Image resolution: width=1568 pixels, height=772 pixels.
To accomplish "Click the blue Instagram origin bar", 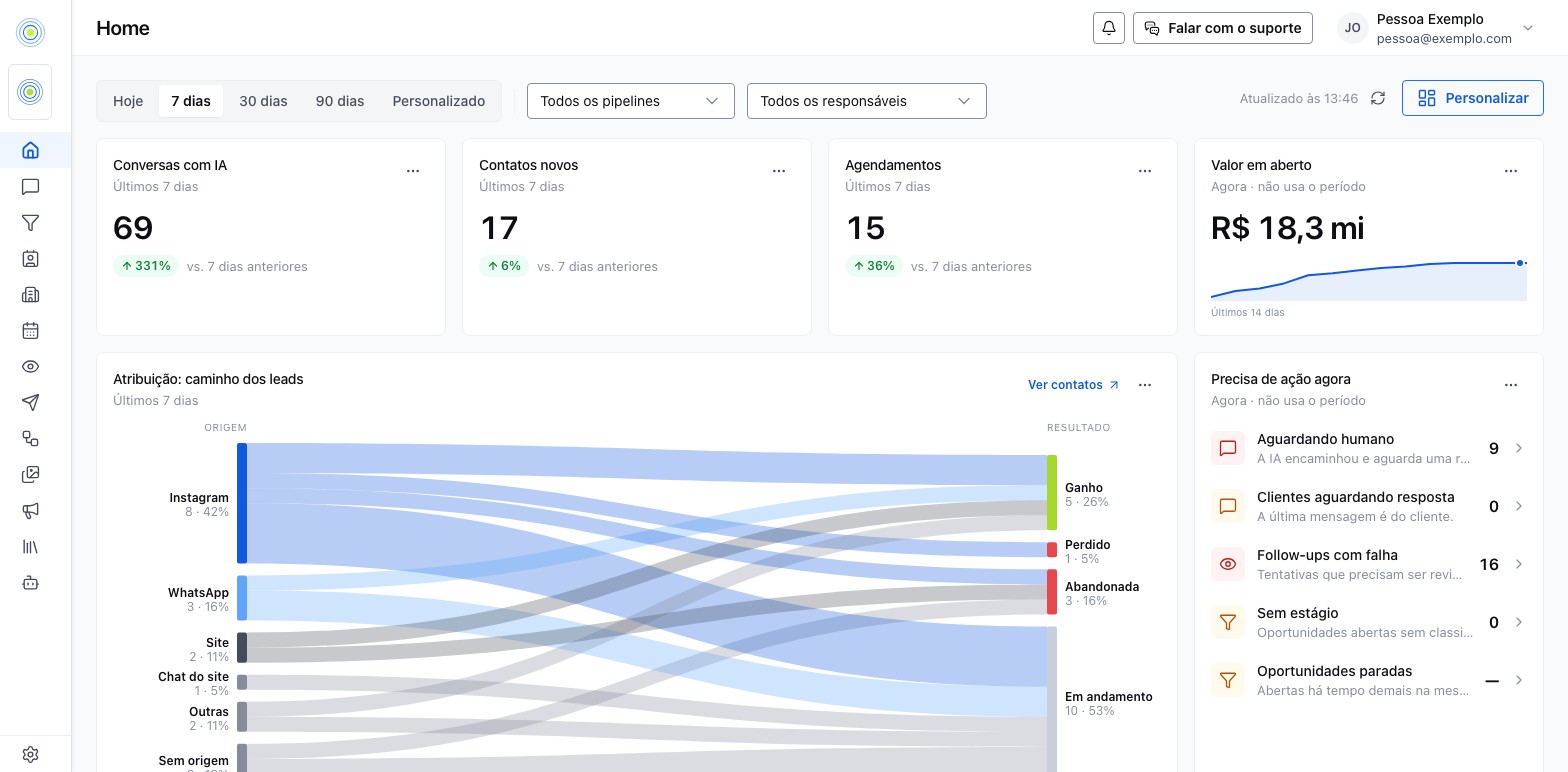I will pos(242,503).
